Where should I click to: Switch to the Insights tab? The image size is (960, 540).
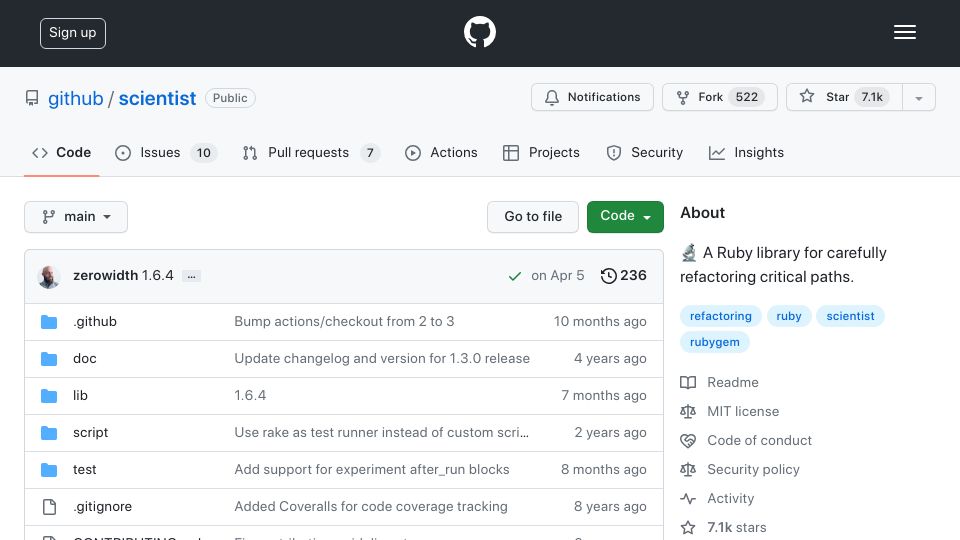(746, 153)
